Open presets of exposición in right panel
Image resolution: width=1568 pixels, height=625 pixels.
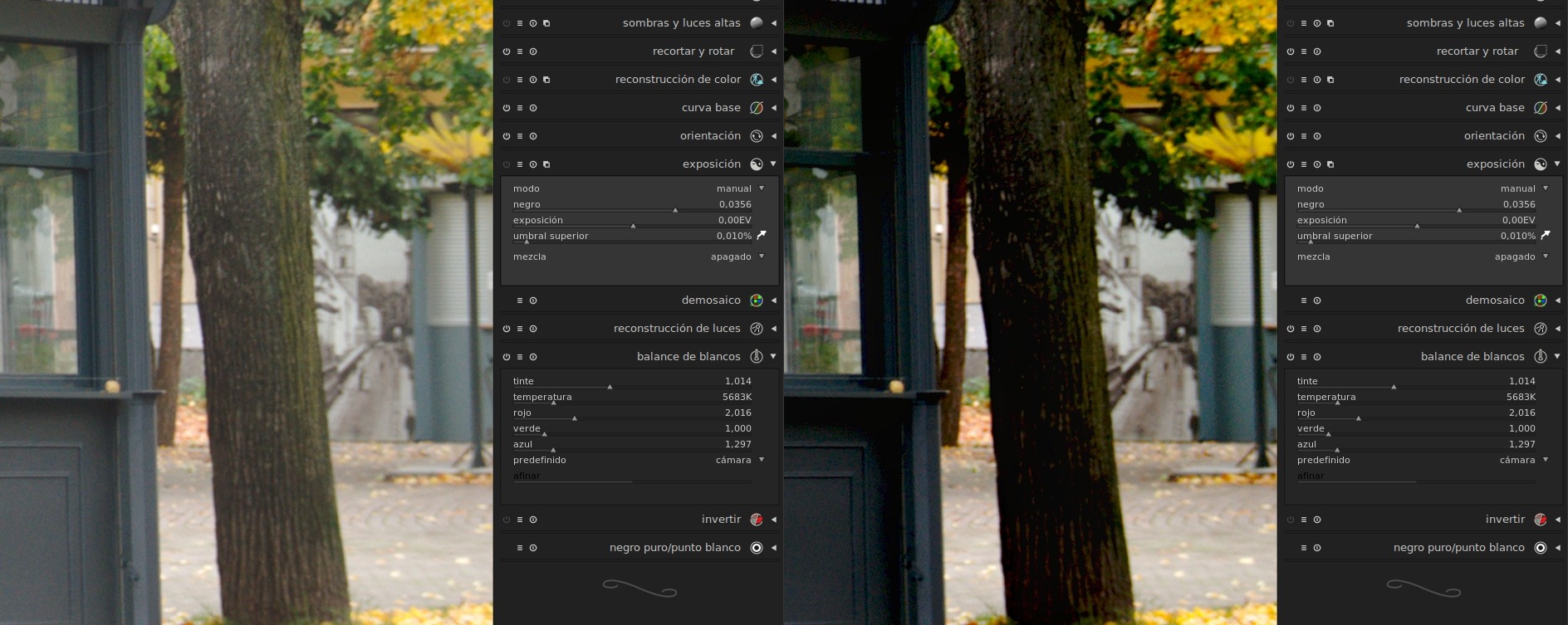1304,164
